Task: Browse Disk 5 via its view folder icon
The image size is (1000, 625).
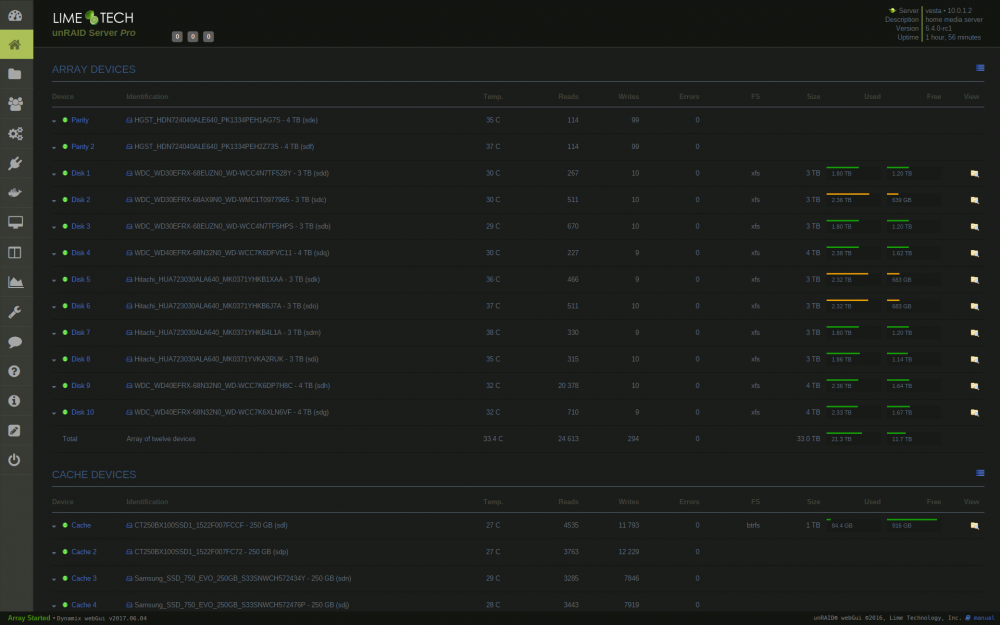Action: 974,280
